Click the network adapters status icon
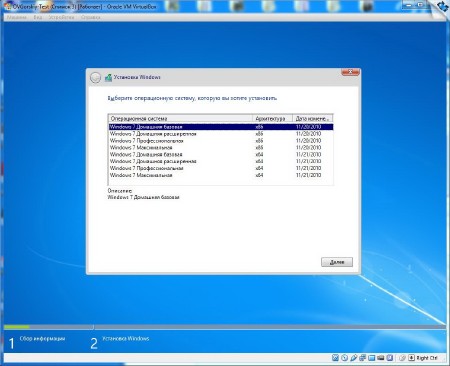Image resolution: width=450 pixels, height=366 pixels. point(363,358)
